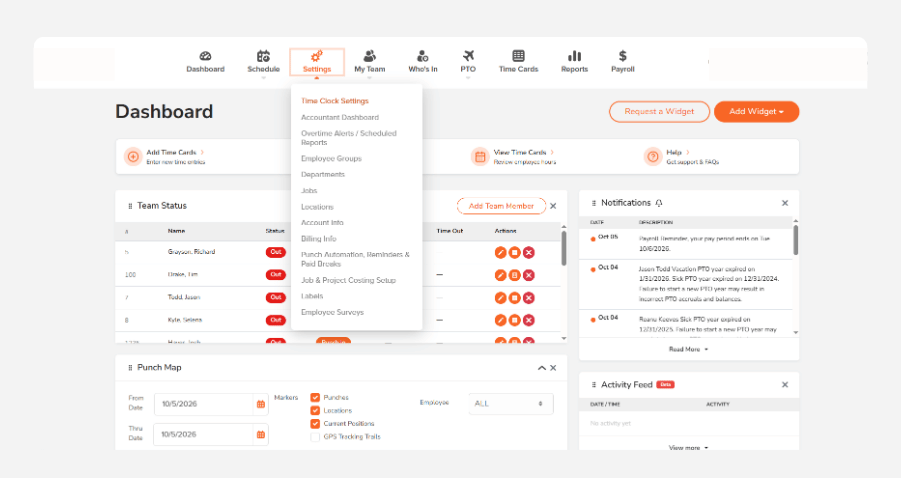
Task: Click the pencil edit icon for Drake, Tim
Action: pyautogui.click(x=500, y=275)
